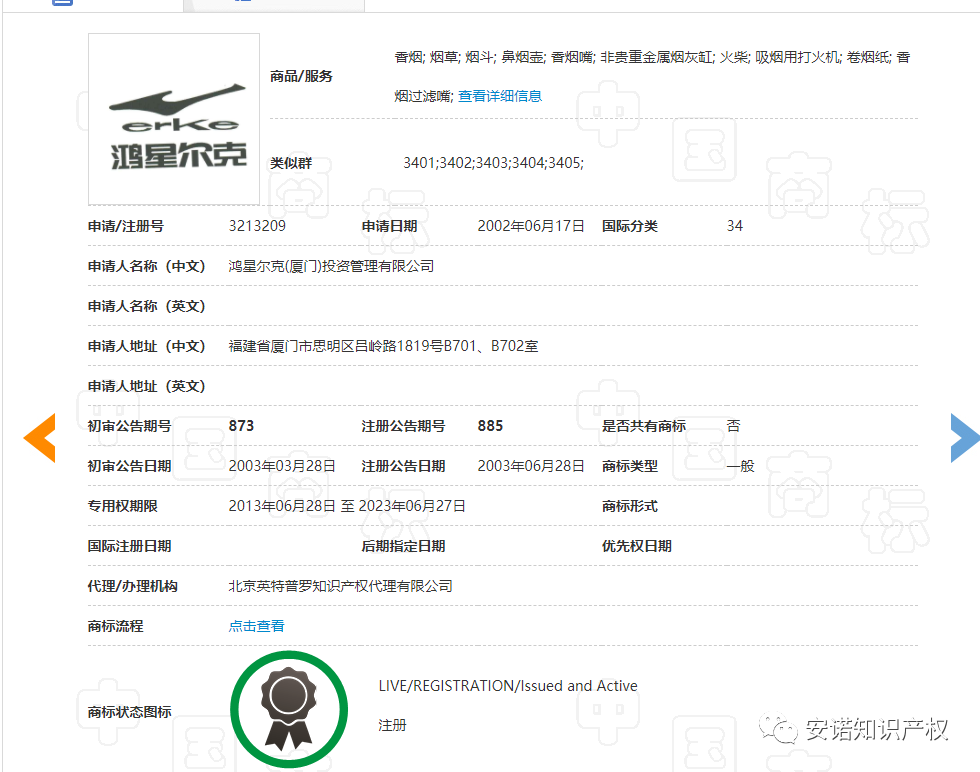Select goods list text starting with 香烟; 烟草
The image size is (980, 772).
(652, 76)
